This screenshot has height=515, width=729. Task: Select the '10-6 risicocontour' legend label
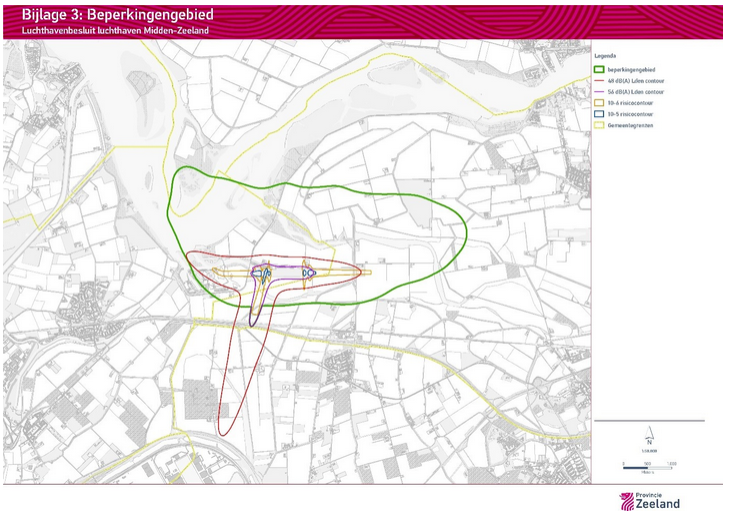coord(630,103)
